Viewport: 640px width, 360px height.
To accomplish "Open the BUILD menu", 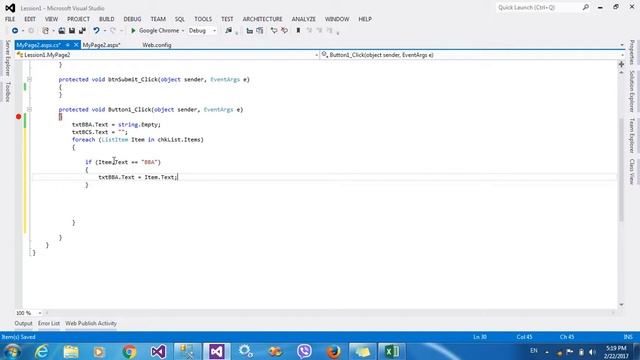I will (x=107, y=19).
